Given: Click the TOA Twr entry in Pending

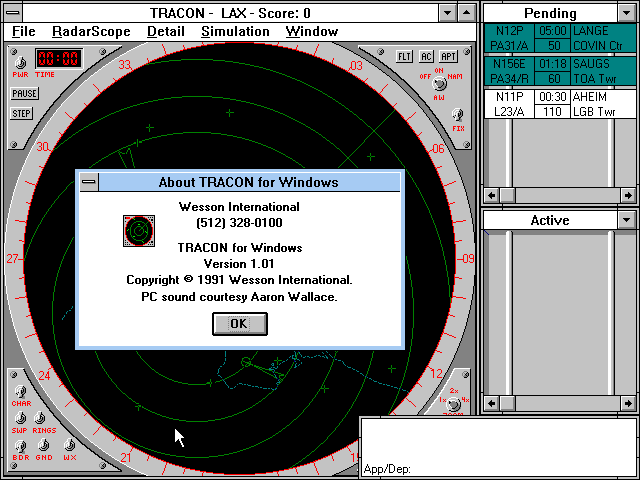Looking at the screenshot, I should pyautogui.click(x=594, y=79).
